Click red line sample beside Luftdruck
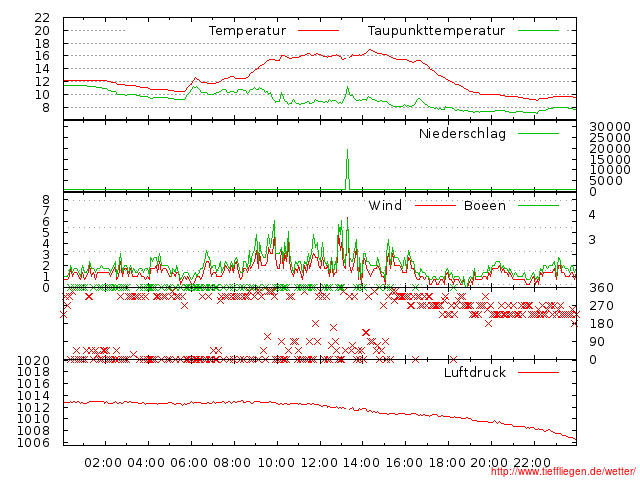The image size is (640, 480). 538,372
